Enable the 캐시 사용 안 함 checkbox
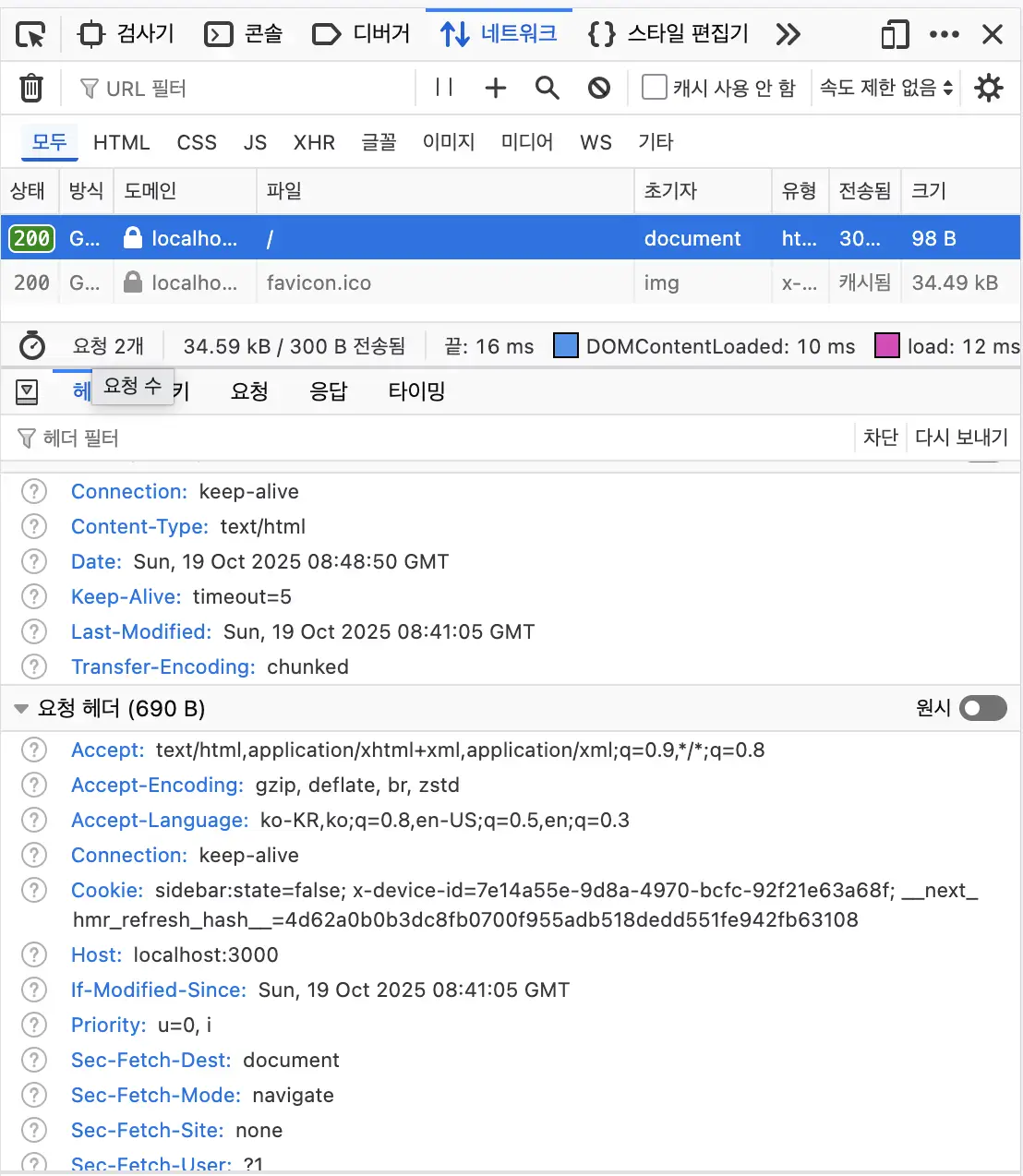The image size is (1023, 1176). point(655,88)
